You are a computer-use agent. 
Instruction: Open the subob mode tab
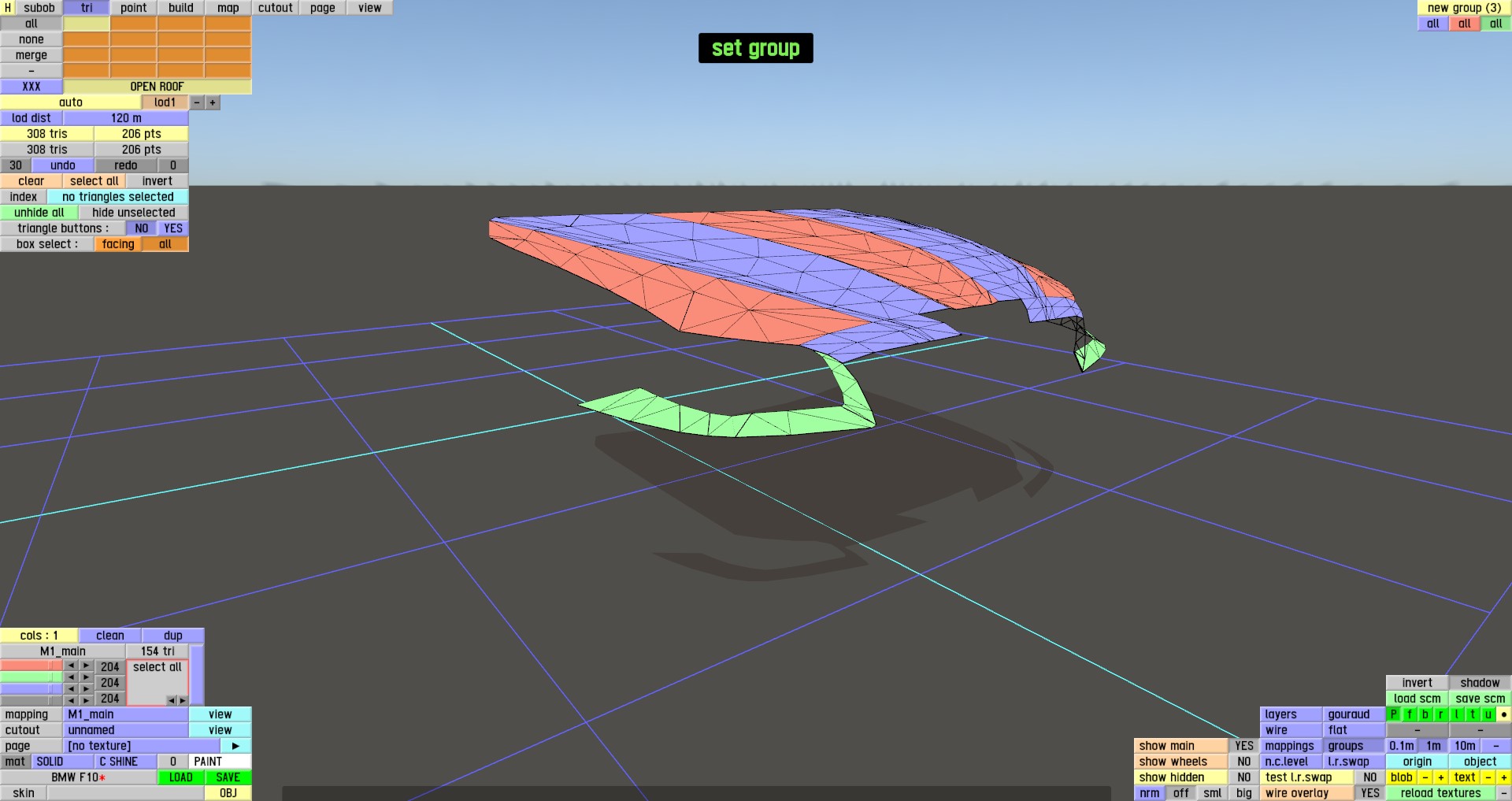39,8
